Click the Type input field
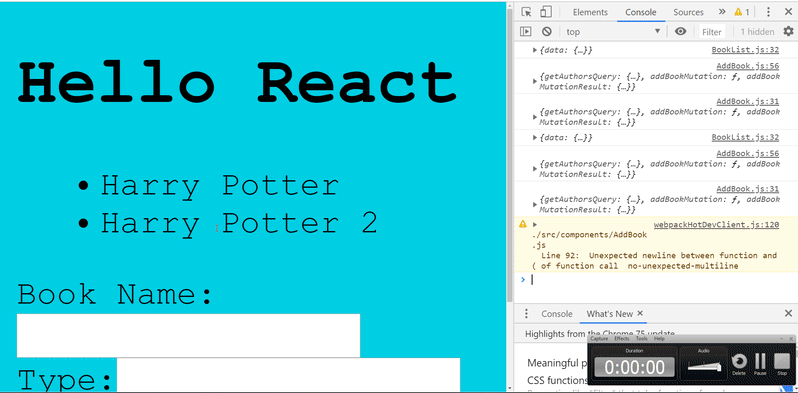Image resolution: width=798 pixels, height=393 pixels. click(x=289, y=375)
